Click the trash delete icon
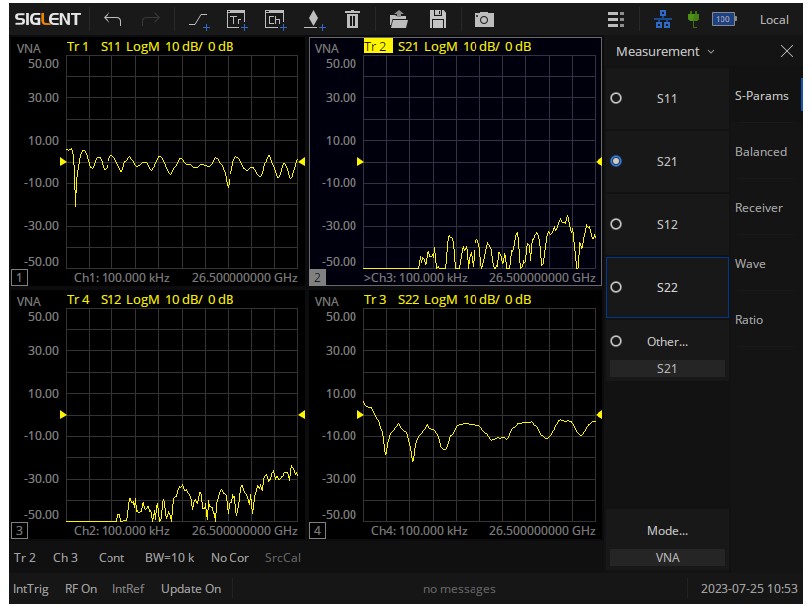 (352, 19)
